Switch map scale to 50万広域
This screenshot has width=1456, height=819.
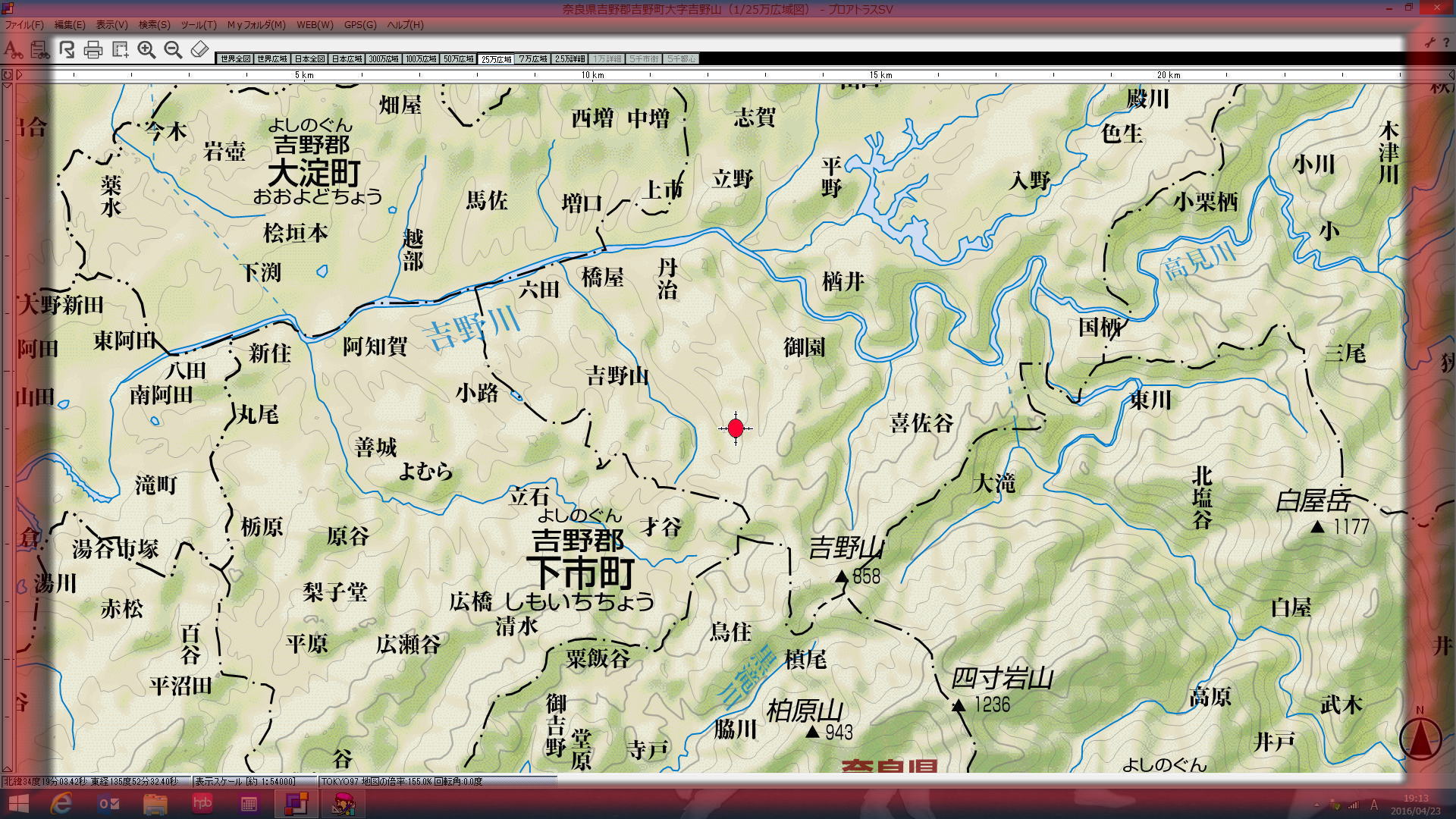point(458,59)
